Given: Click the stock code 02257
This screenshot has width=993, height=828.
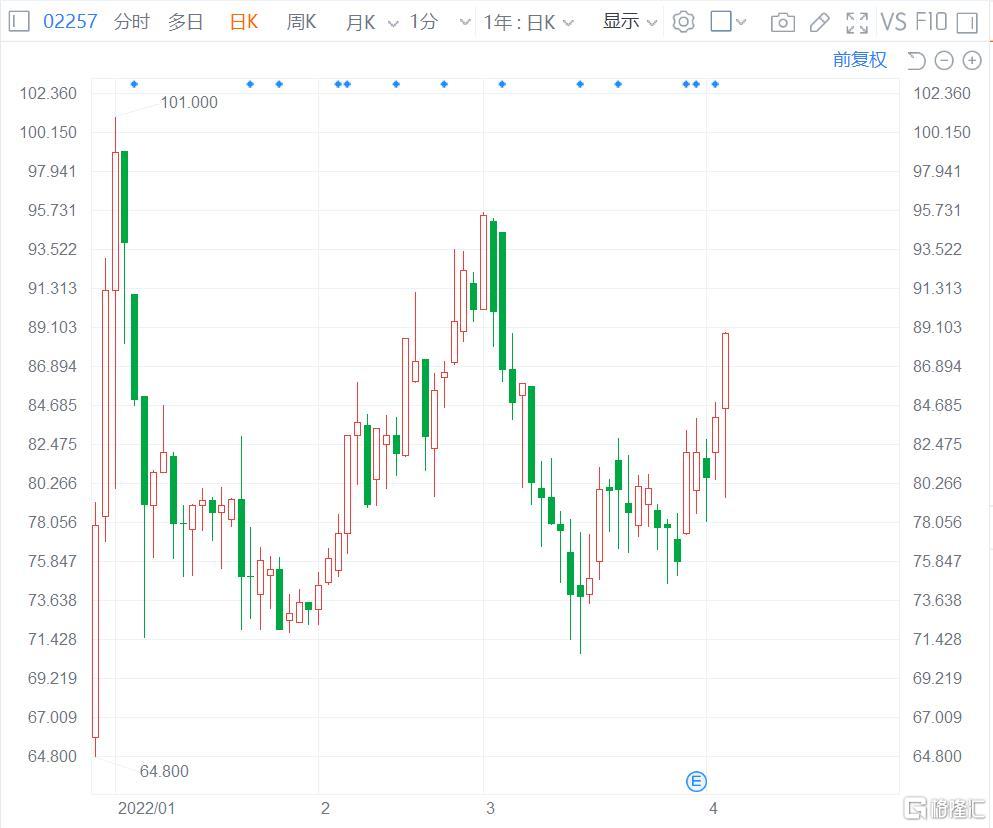Looking at the screenshot, I should pos(70,21).
